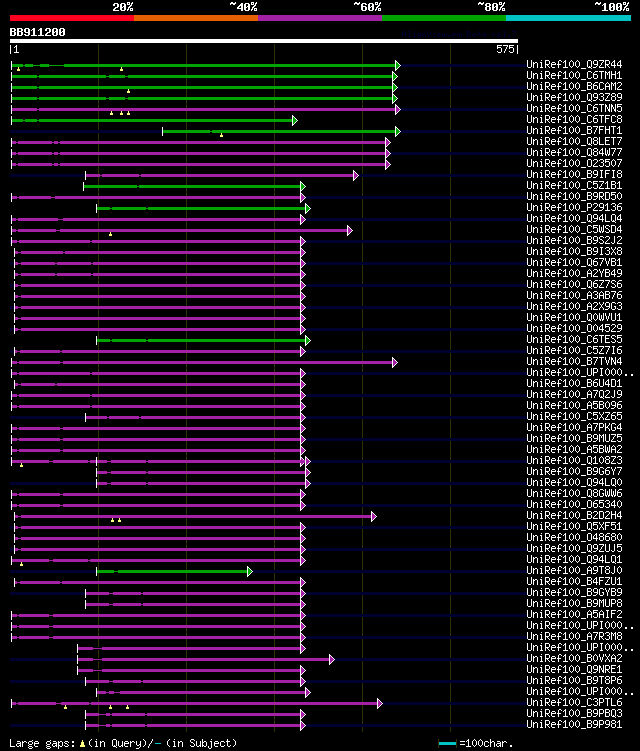Click the short green alignment bar for A9T8J0
Viewport: 640px width, 751px height.
[x=172, y=571]
